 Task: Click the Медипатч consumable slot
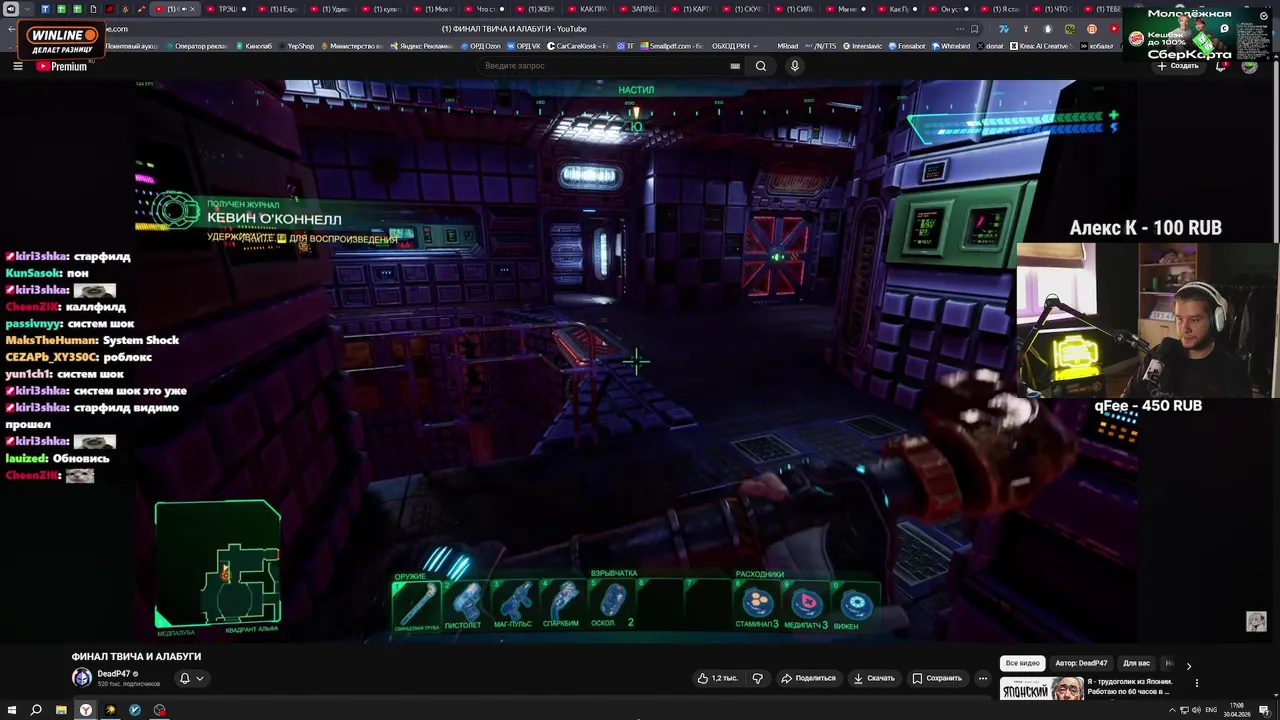pyautogui.click(x=806, y=604)
